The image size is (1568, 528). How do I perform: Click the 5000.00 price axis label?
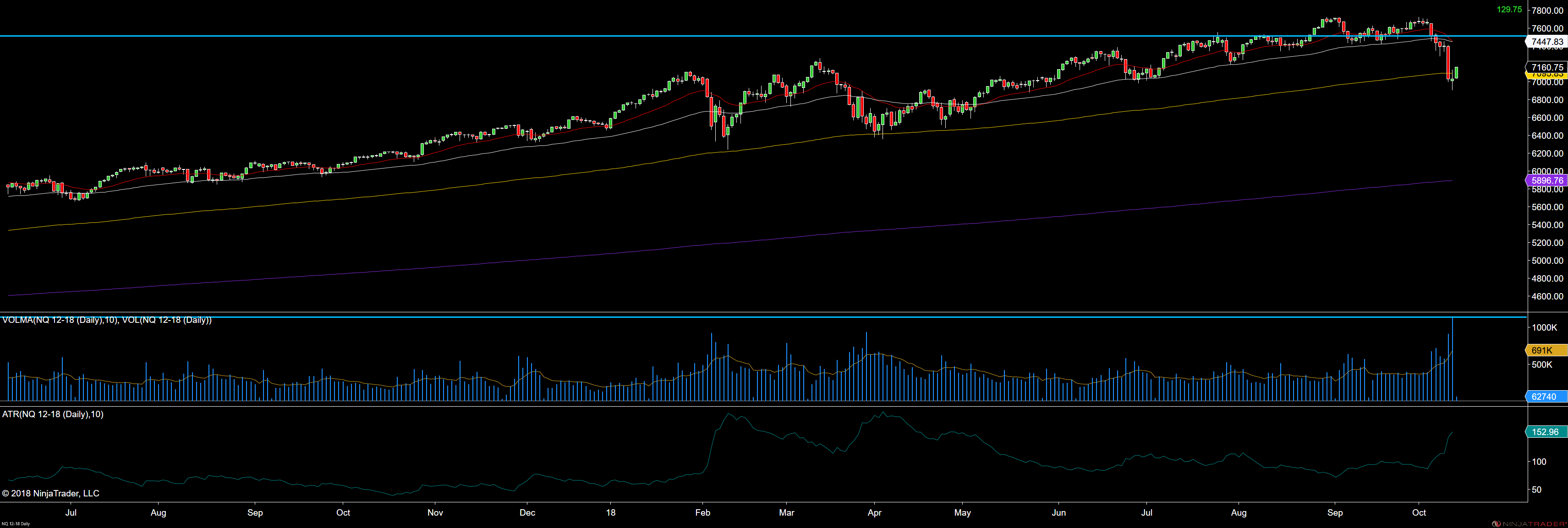[x=1547, y=261]
